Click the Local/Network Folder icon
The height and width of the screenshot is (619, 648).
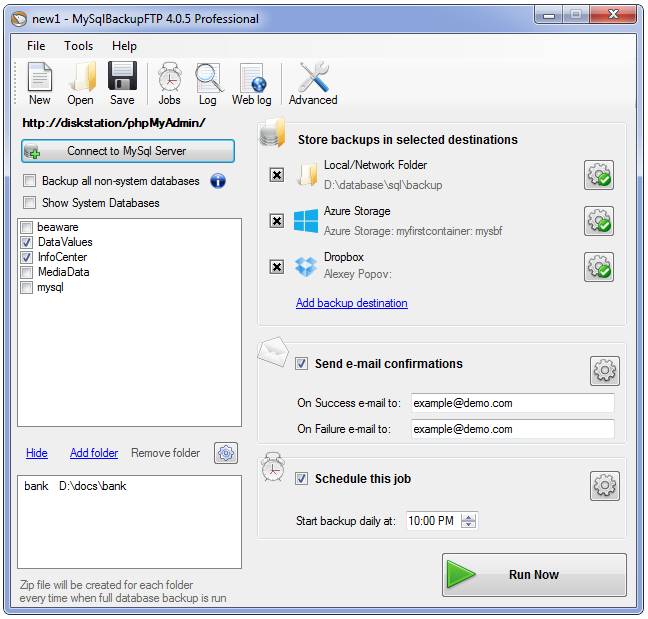pos(307,175)
